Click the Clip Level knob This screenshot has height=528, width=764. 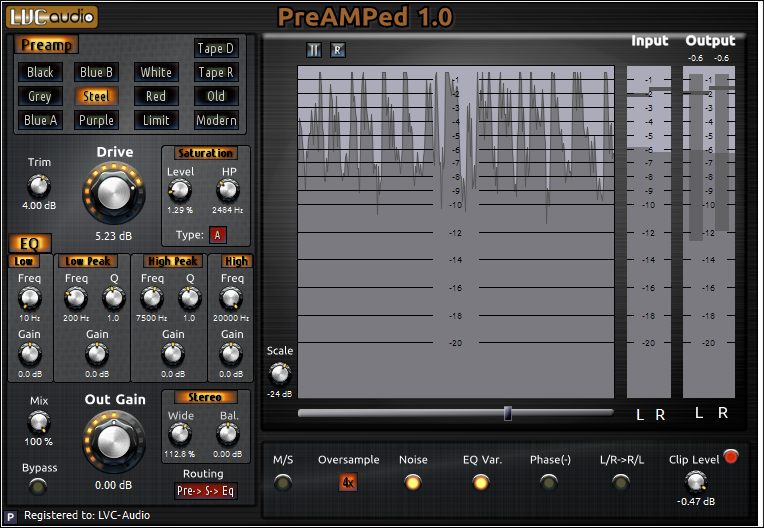coord(696,482)
